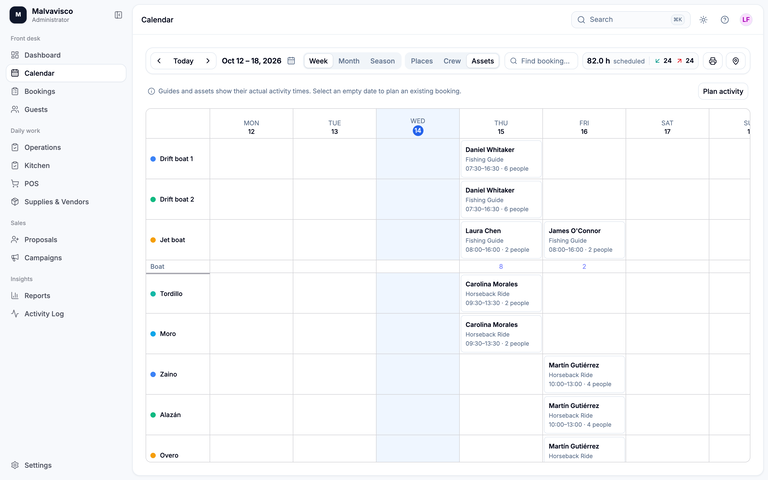Open the Reports page

66,295
